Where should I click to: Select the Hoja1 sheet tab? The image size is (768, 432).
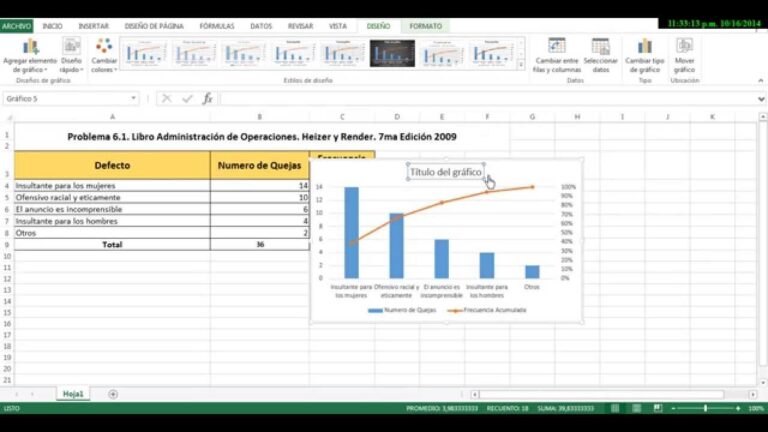(73, 394)
